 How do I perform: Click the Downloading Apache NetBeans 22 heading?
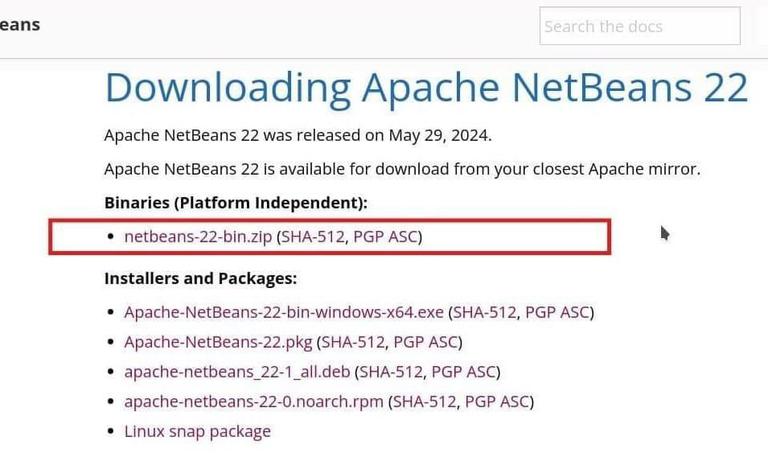426,88
